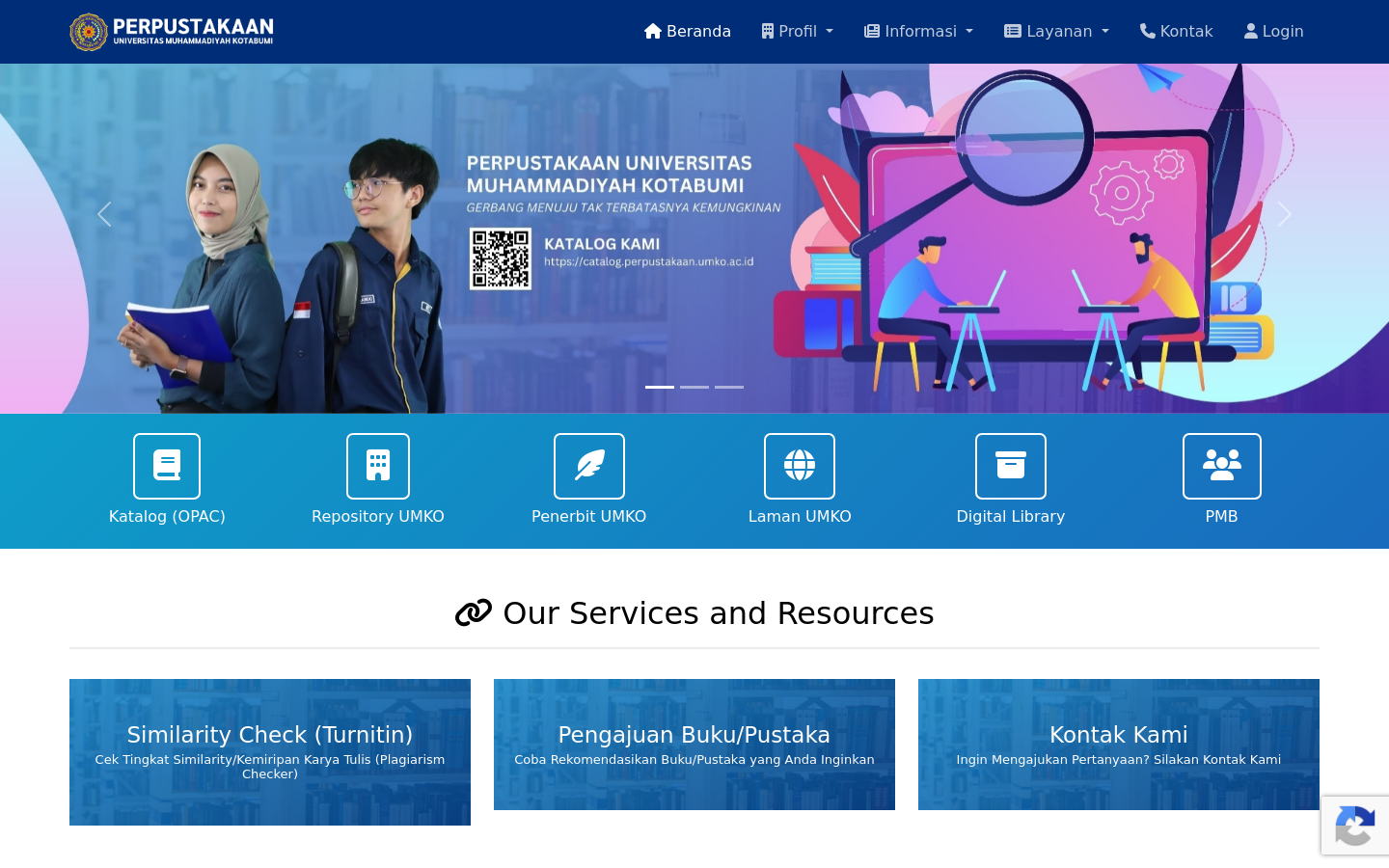Open the Pengajuan Buku/Pustaka card
This screenshot has width=1389, height=868.
pyautogui.click(x=694, y=745)
